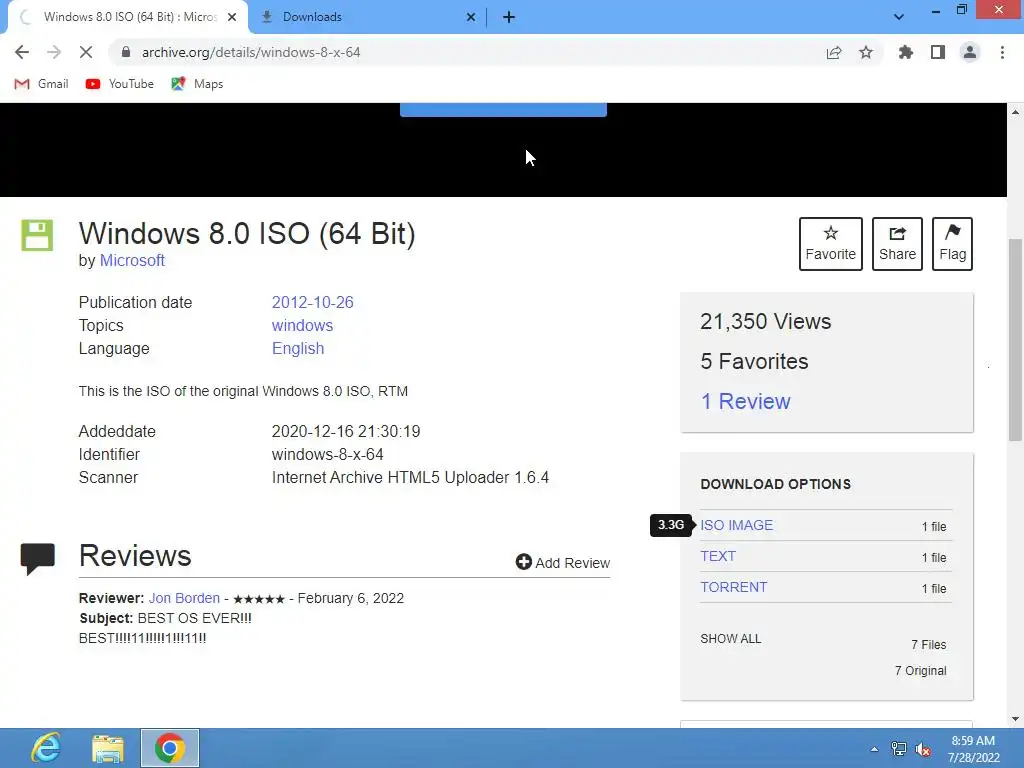Click the 7 Files count text
1024x768 pixels.
tap(929, 645)
